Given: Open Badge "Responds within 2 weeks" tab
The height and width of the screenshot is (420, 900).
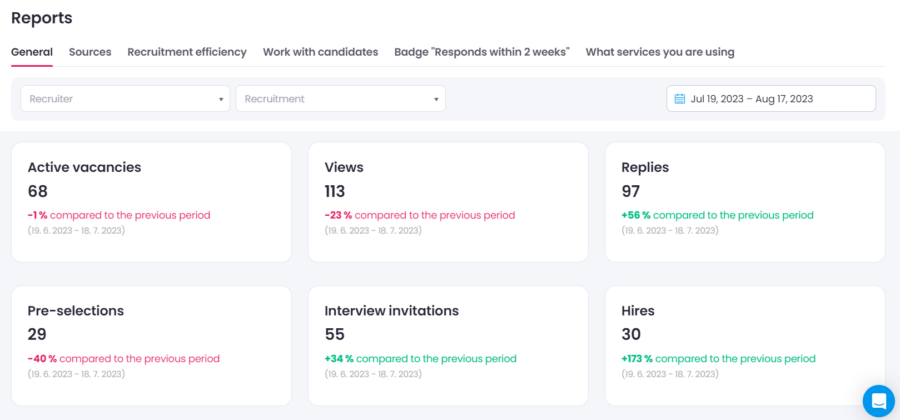Looking at the screenshot, I should coord(481,52).
